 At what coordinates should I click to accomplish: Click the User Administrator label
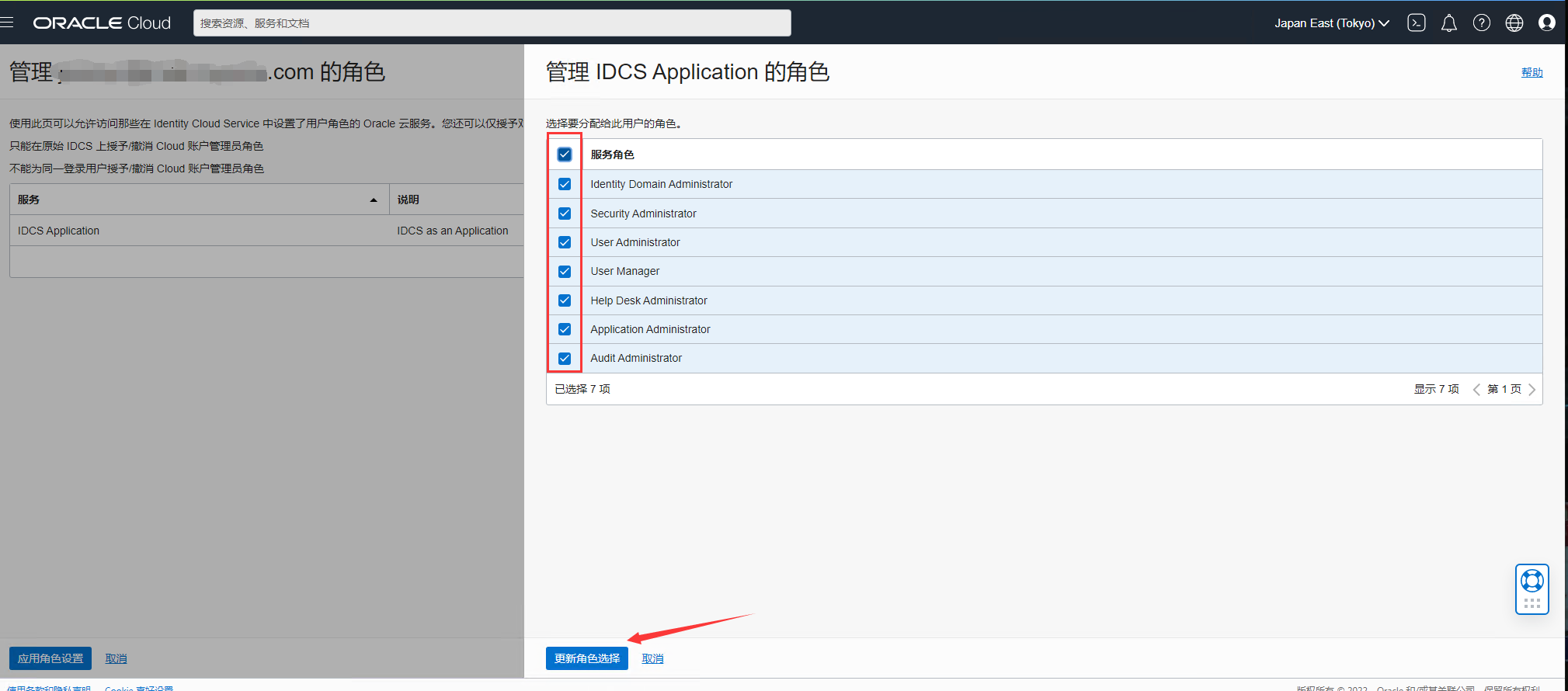pos(635,242)
